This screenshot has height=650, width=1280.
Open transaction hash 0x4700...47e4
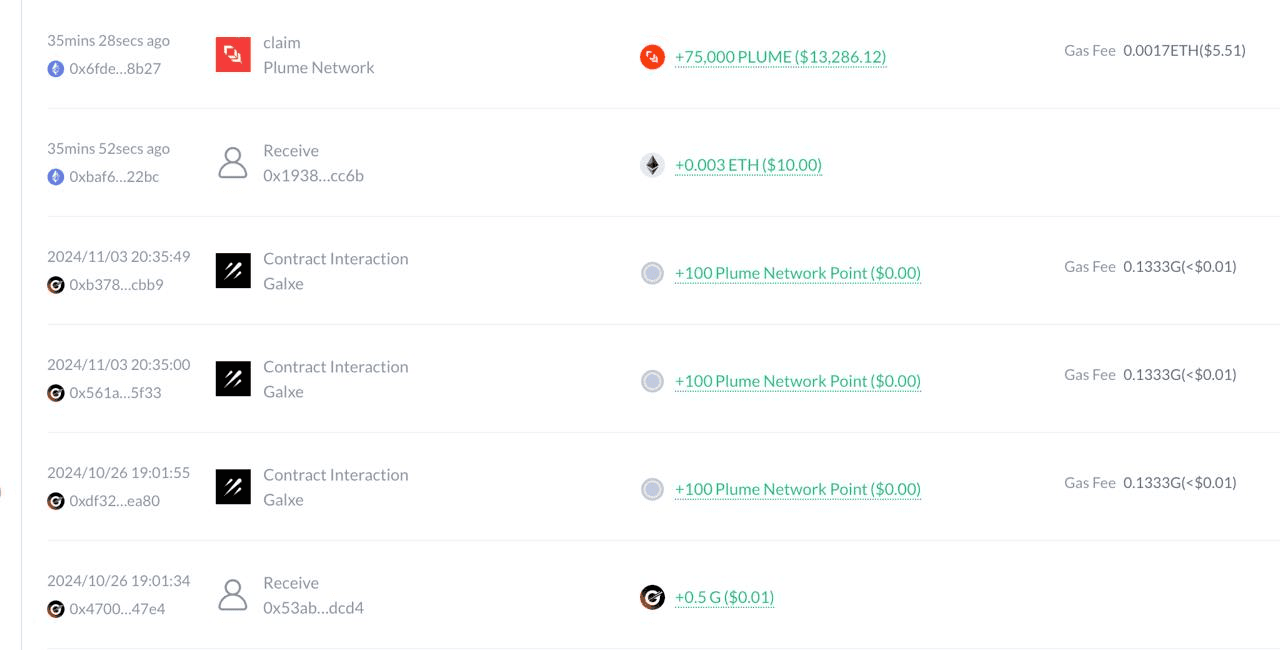tap(117, 609)
